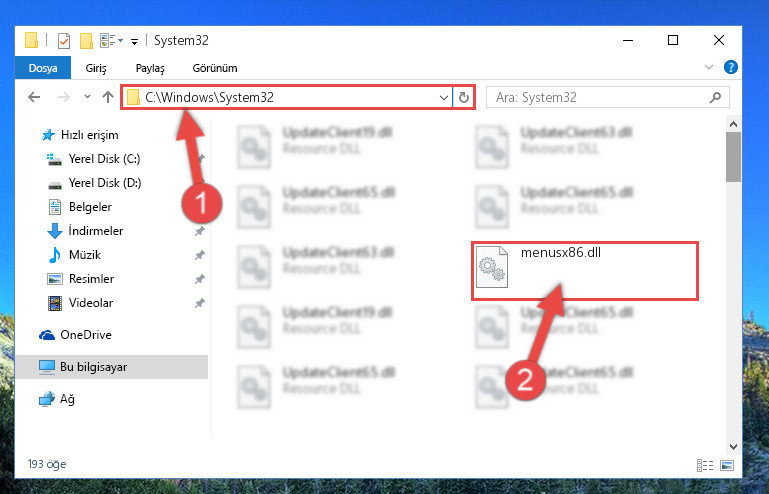Refresh the System32 folder view
The image size is (769, 494).
[x=463, y=97]
